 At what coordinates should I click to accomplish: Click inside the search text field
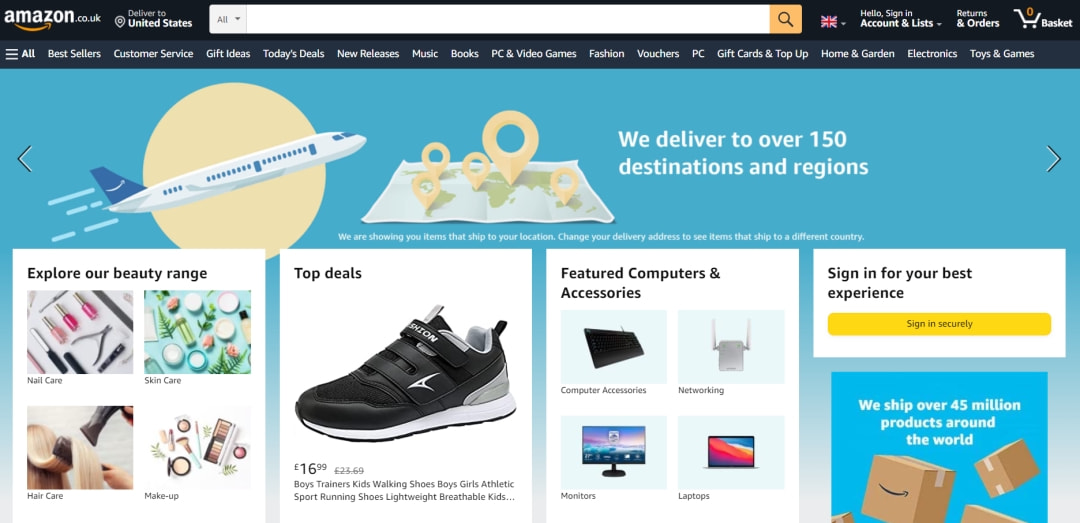coord(508,19)
